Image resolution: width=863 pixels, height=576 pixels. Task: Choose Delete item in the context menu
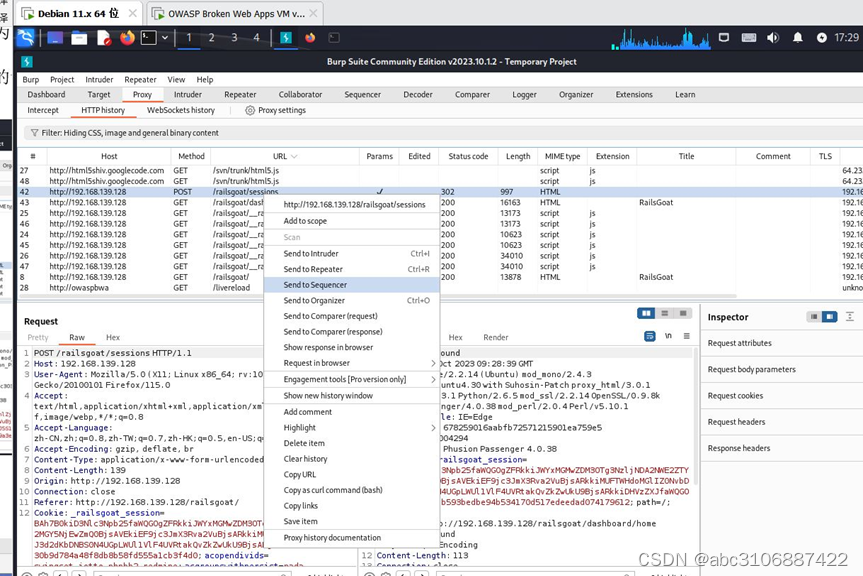(352, 443)
